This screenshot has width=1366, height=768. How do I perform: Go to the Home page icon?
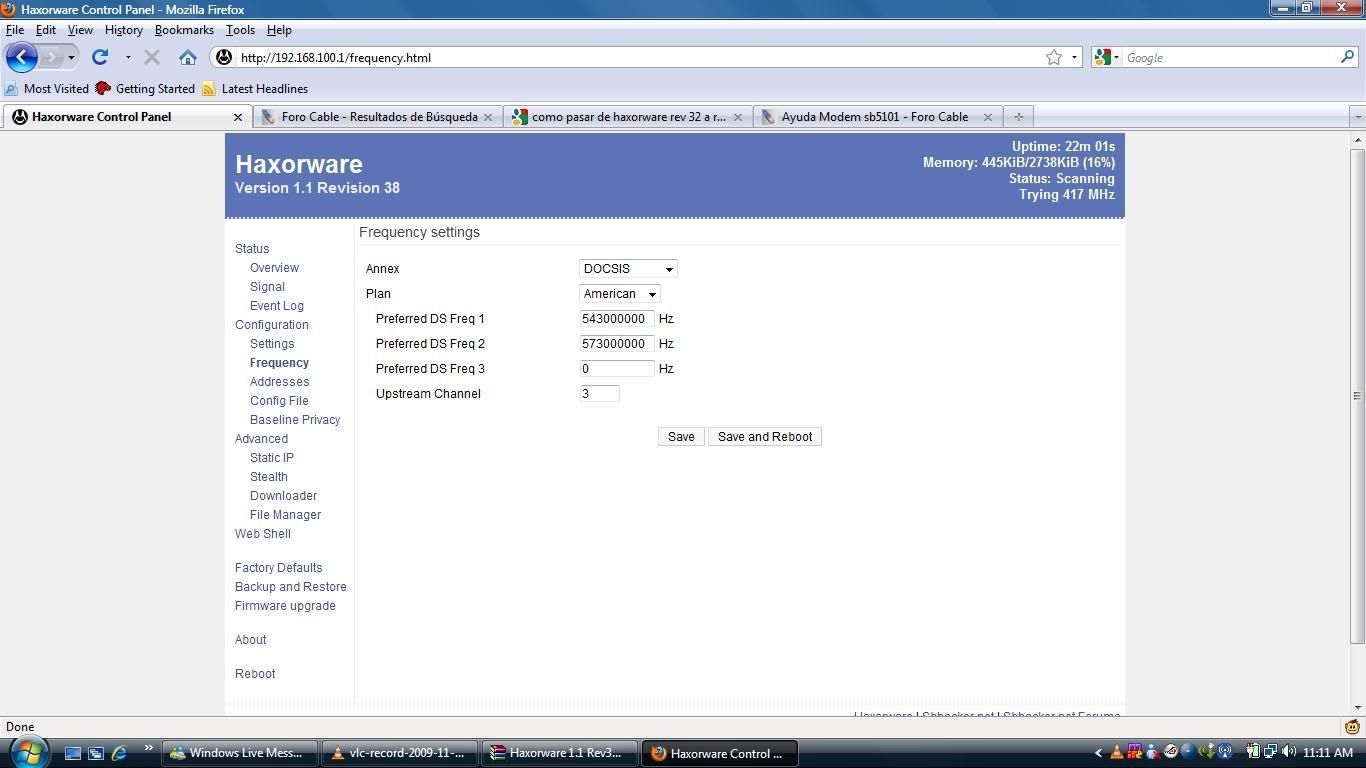click(x=187, y=57)
